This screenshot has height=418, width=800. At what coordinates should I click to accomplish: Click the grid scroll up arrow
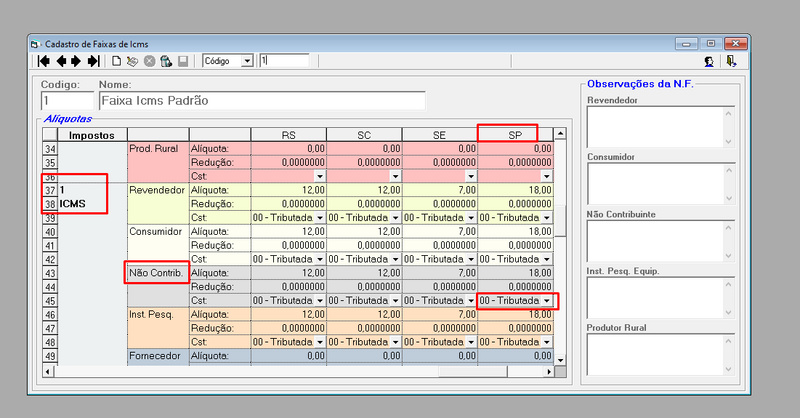(x=560, y=134)
